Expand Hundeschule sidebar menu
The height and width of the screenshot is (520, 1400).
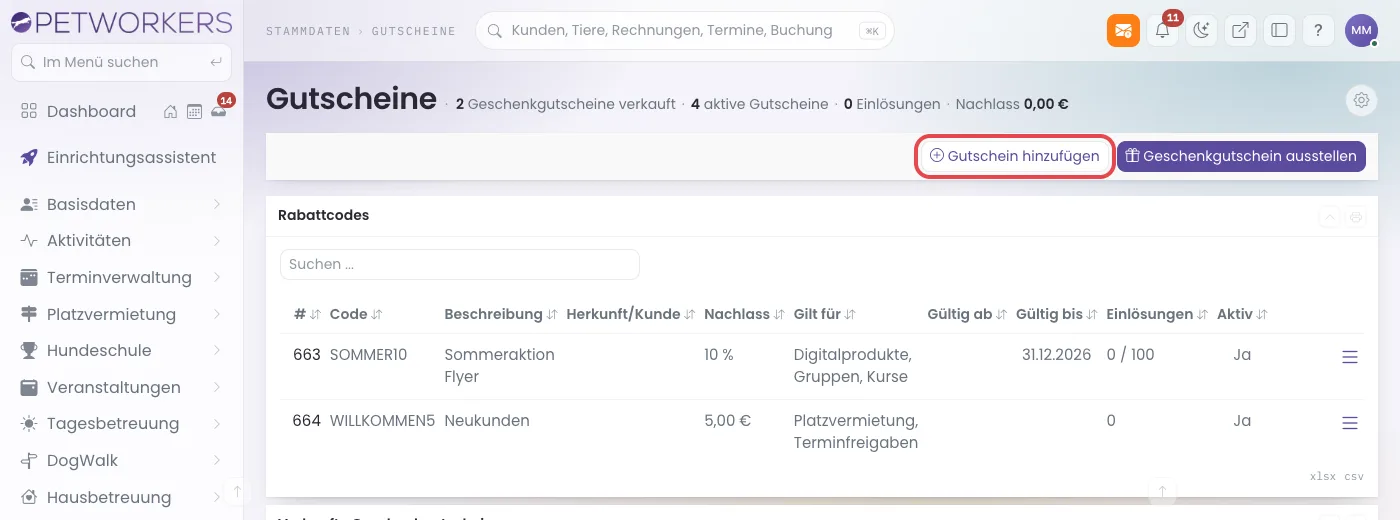[122, 350]
